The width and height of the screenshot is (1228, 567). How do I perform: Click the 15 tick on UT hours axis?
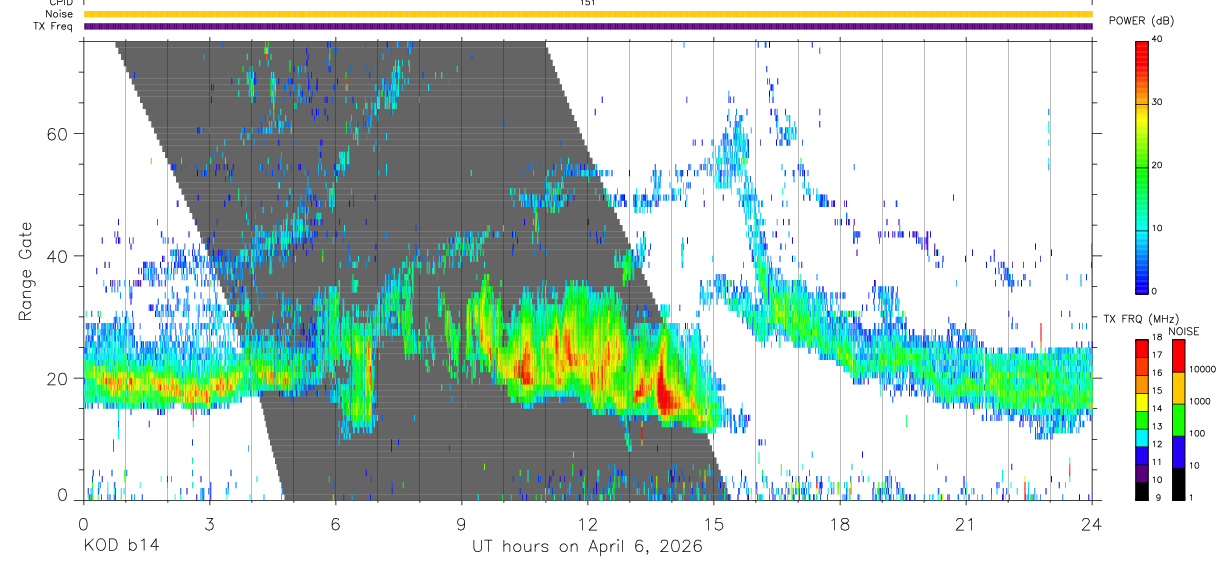pyautogui.click(x=714, y=525)
